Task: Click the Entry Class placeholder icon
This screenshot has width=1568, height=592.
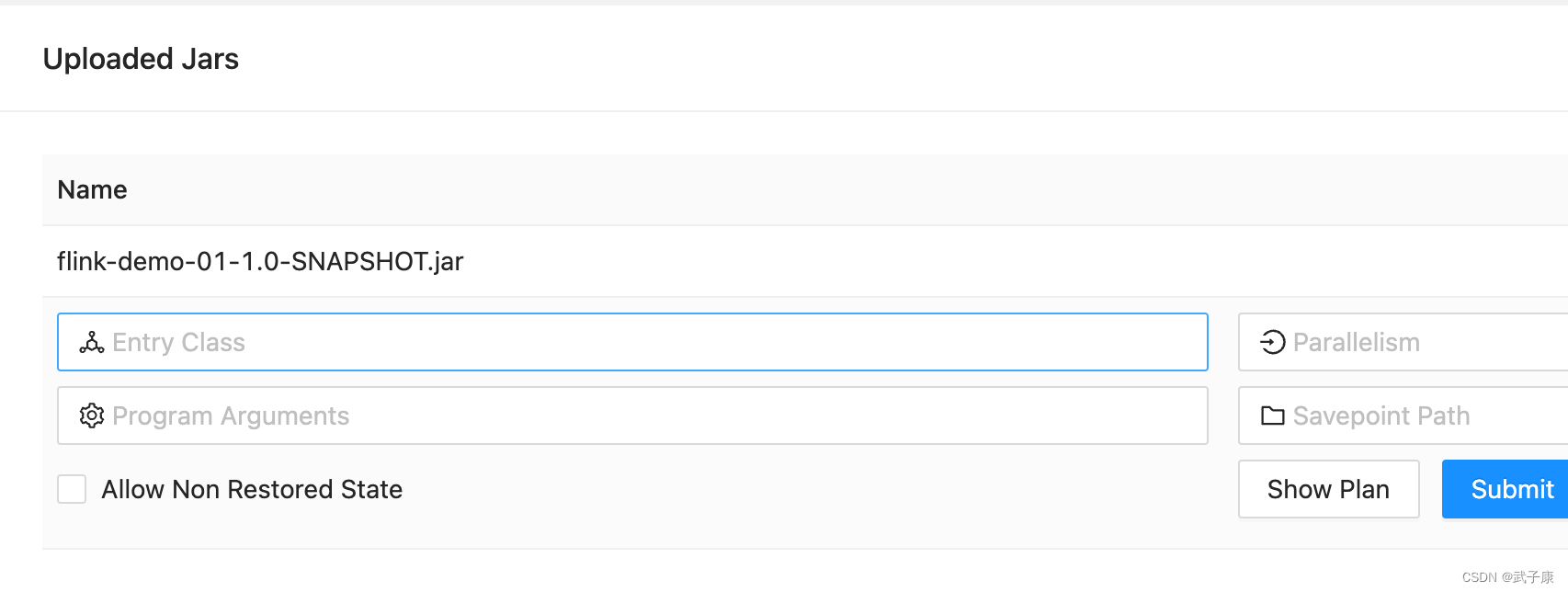Action: pyautogui.click(x=91, y=341)
